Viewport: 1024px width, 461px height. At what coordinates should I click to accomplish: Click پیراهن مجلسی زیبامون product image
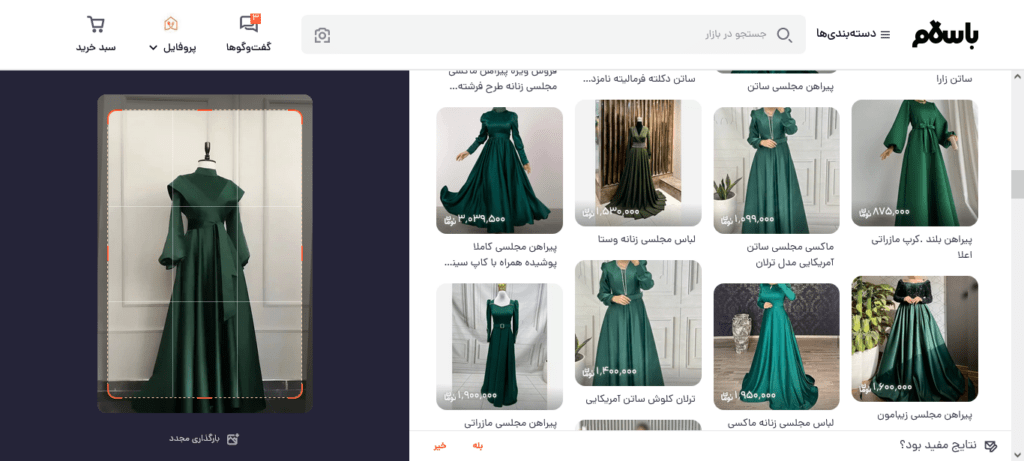pyautogui.click(x=914, y=338)
